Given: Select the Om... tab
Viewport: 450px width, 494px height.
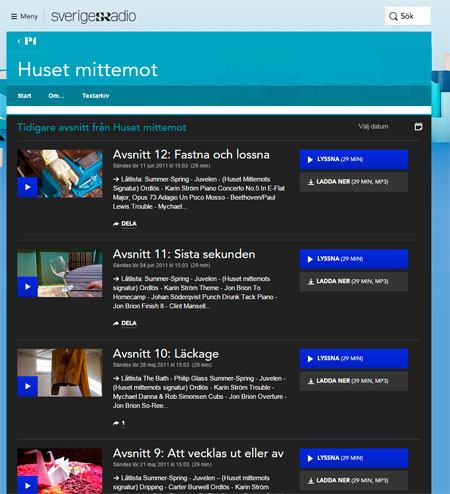Looking at the screenshot, I should click(x=56, y=96).
